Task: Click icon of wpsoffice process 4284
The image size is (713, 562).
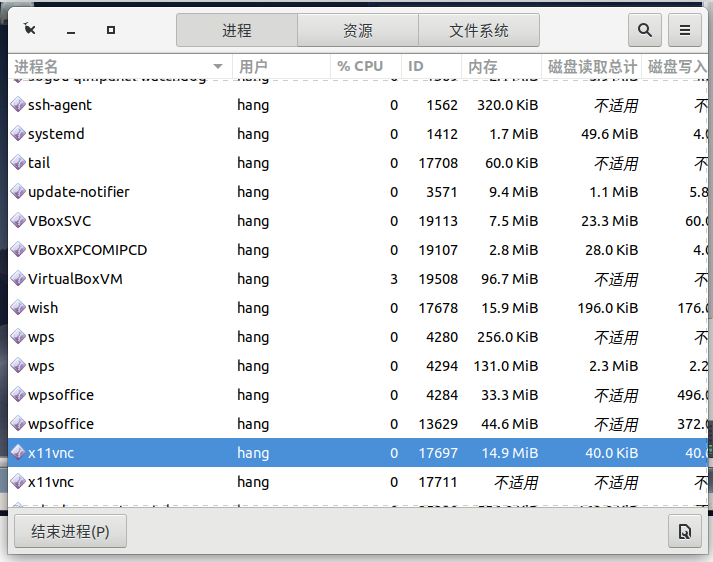Action: coord(18,395)
